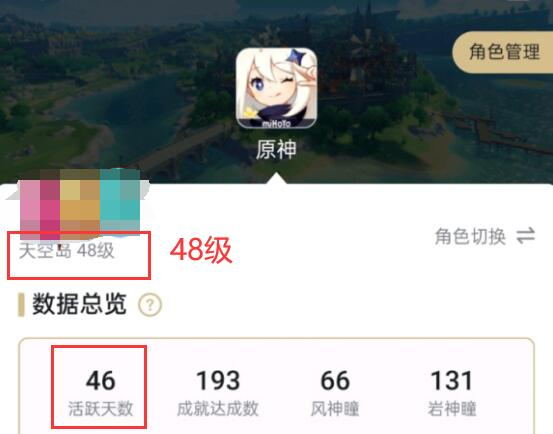Select the 46 active days number
553x434 pixels.
pyautogui.click(x=101, y=381)
